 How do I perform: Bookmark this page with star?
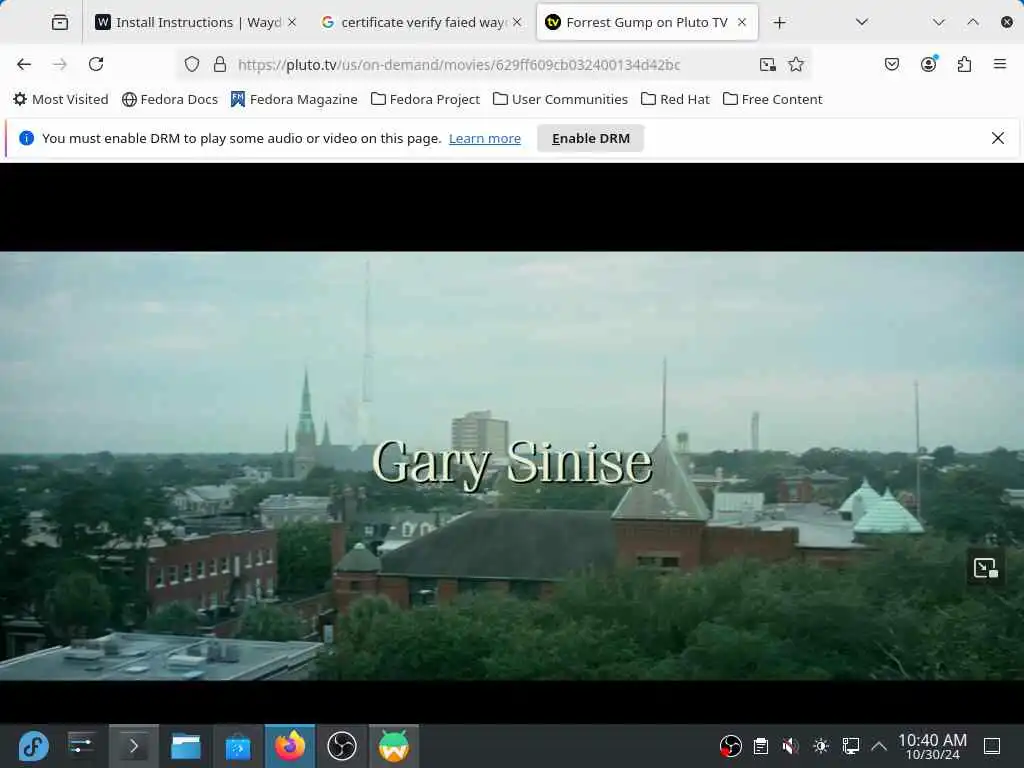tap(796, 64)
